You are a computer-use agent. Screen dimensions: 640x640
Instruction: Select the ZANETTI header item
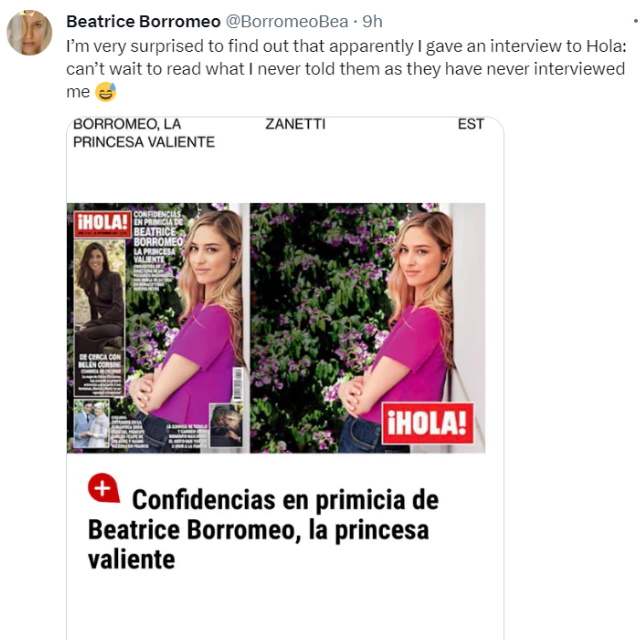point(295,124)
